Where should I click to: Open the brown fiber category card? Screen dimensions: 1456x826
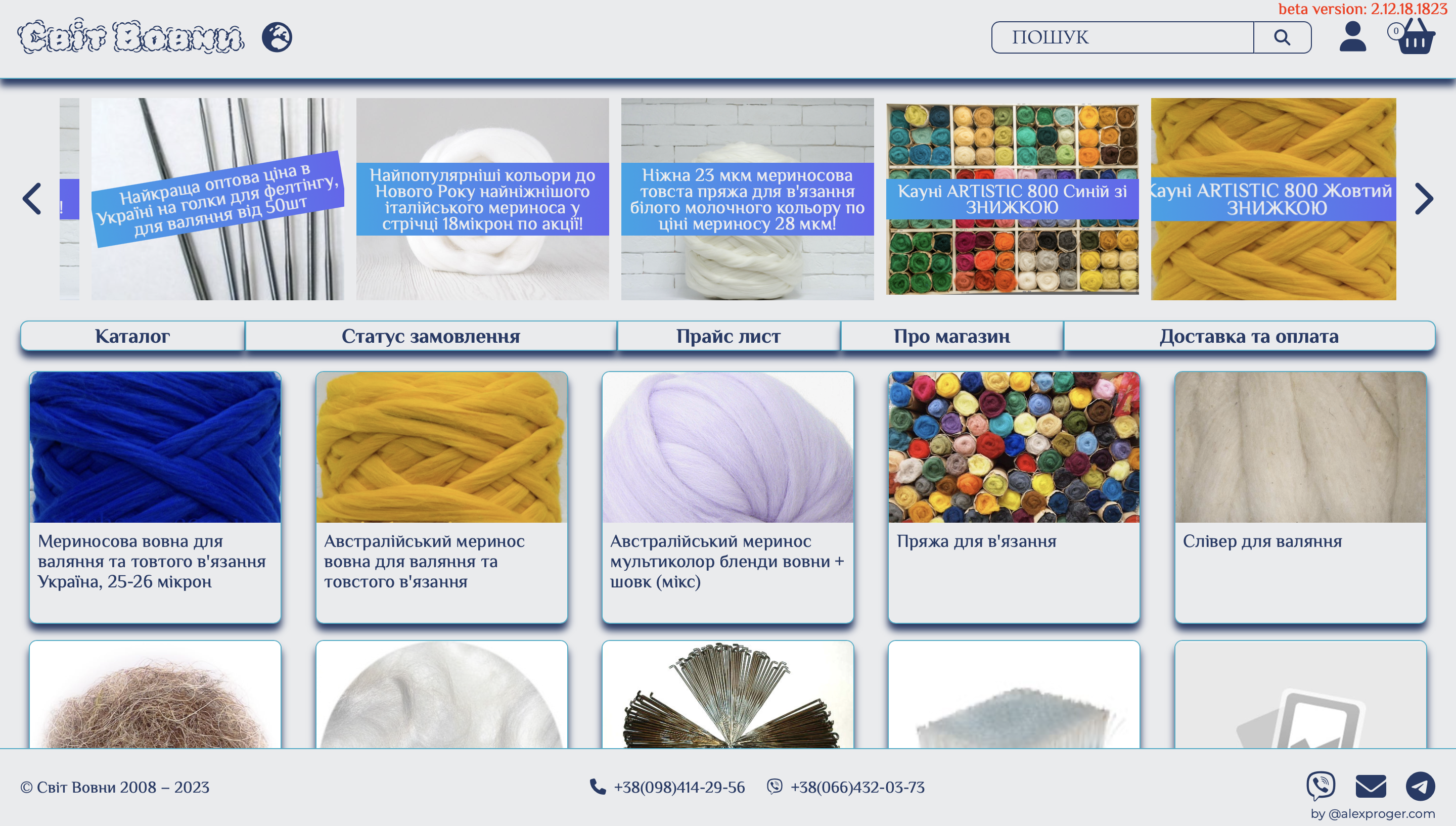(x=155, y=695)
